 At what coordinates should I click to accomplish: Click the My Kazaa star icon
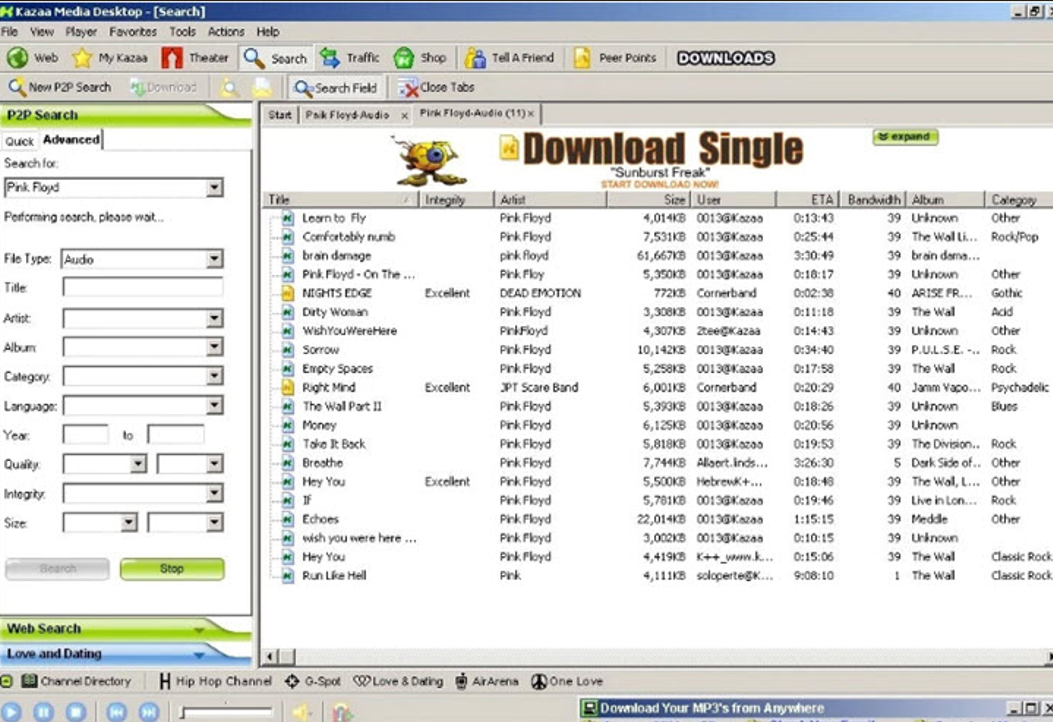pos(82,58)
